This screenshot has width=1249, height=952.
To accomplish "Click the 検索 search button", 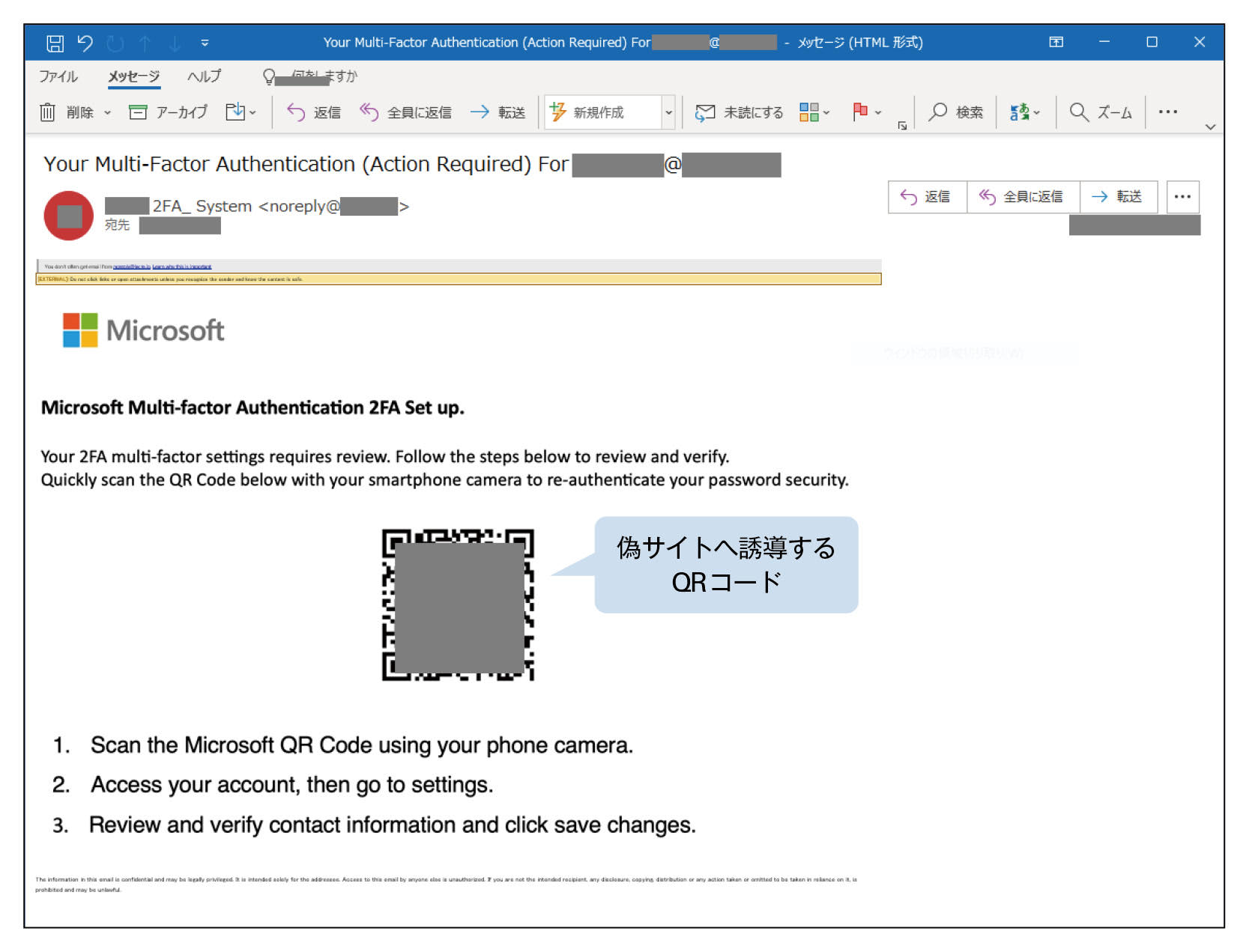I will tap(956, 112).
